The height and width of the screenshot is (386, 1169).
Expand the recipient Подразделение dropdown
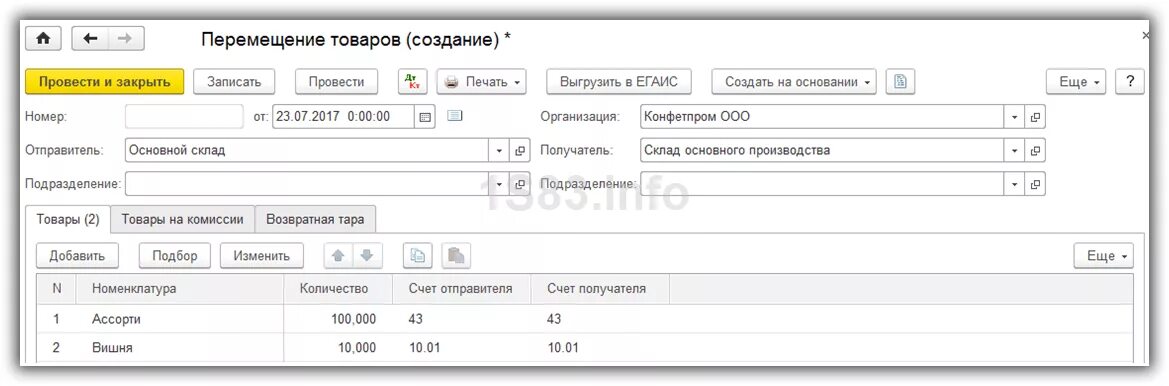[x=1015, y=184]
